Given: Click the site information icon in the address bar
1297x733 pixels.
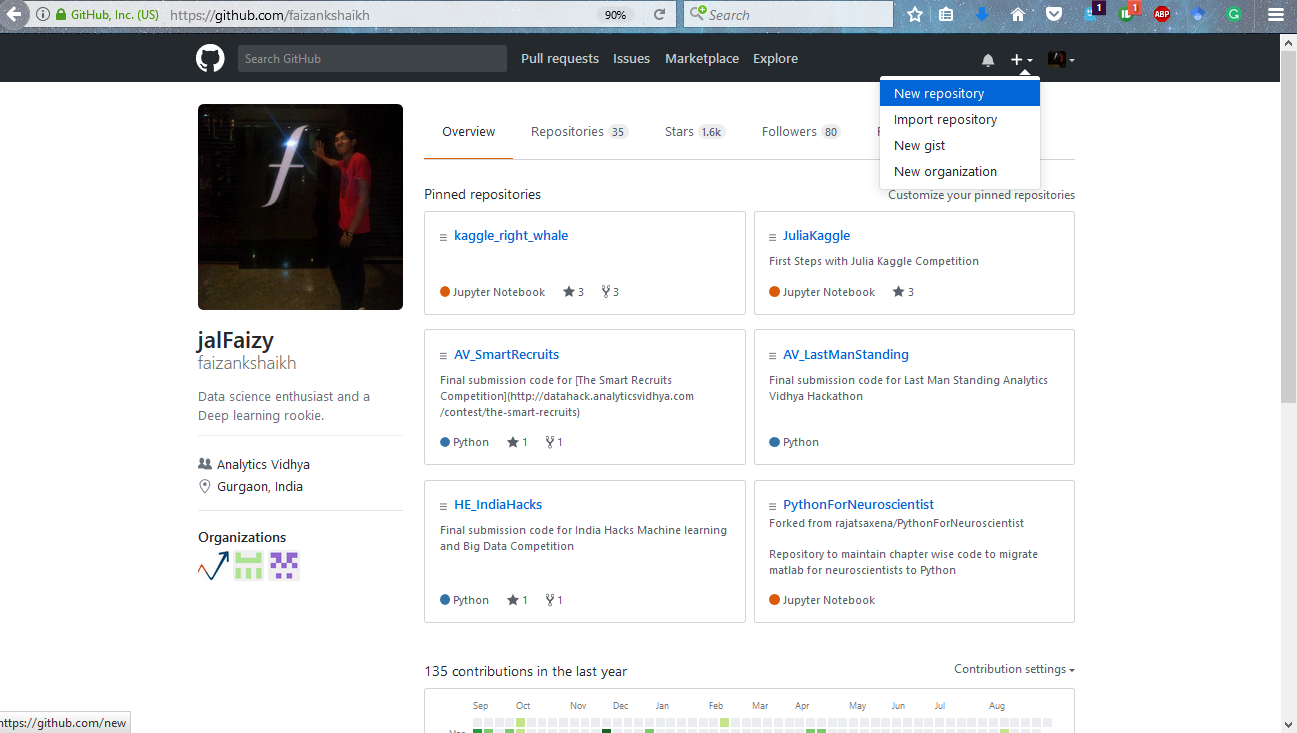Looking at the screenshot, I should coord(42,15).
